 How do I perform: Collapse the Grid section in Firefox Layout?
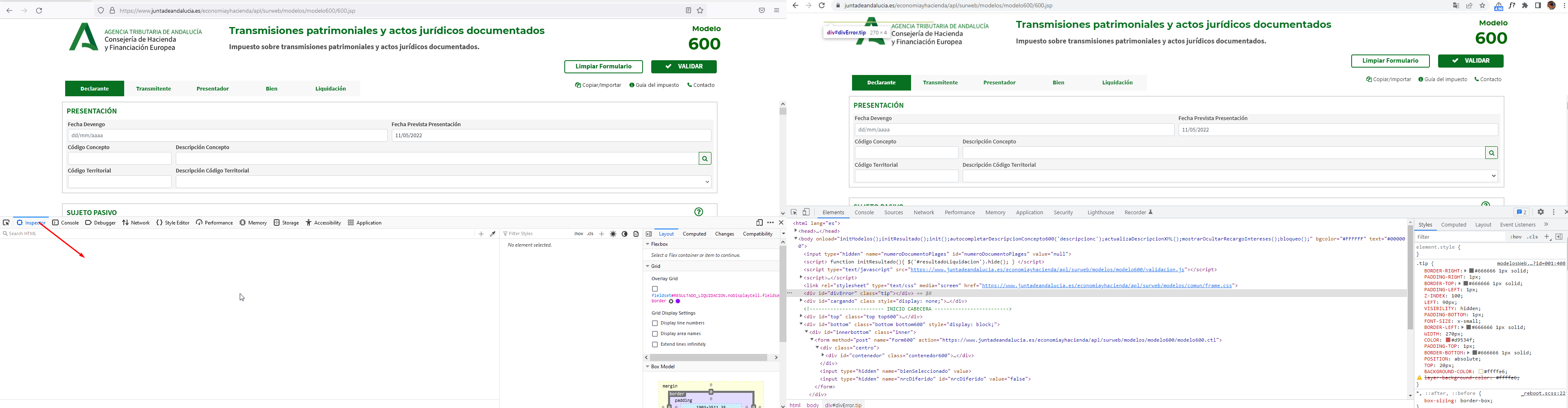tap(648, 266)
